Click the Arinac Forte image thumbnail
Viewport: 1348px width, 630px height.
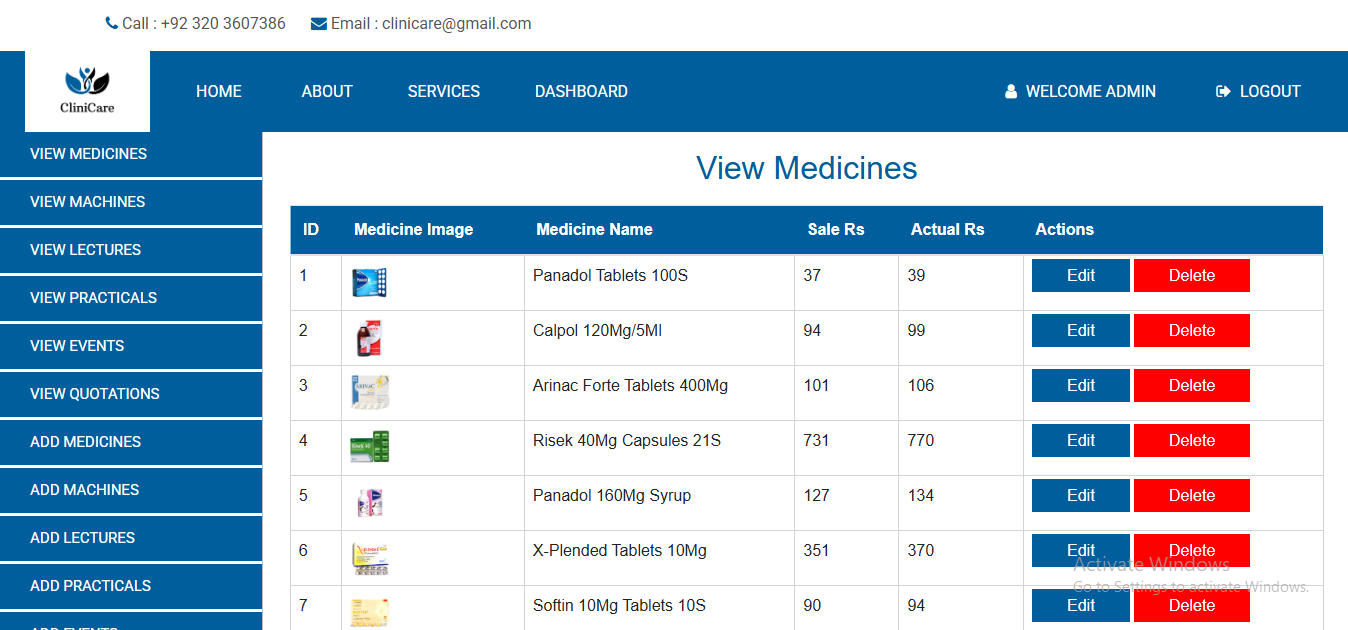pos(370,392)
